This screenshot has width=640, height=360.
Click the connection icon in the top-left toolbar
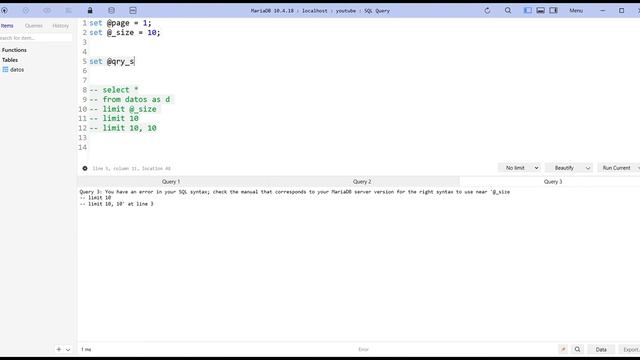point(4,11)
